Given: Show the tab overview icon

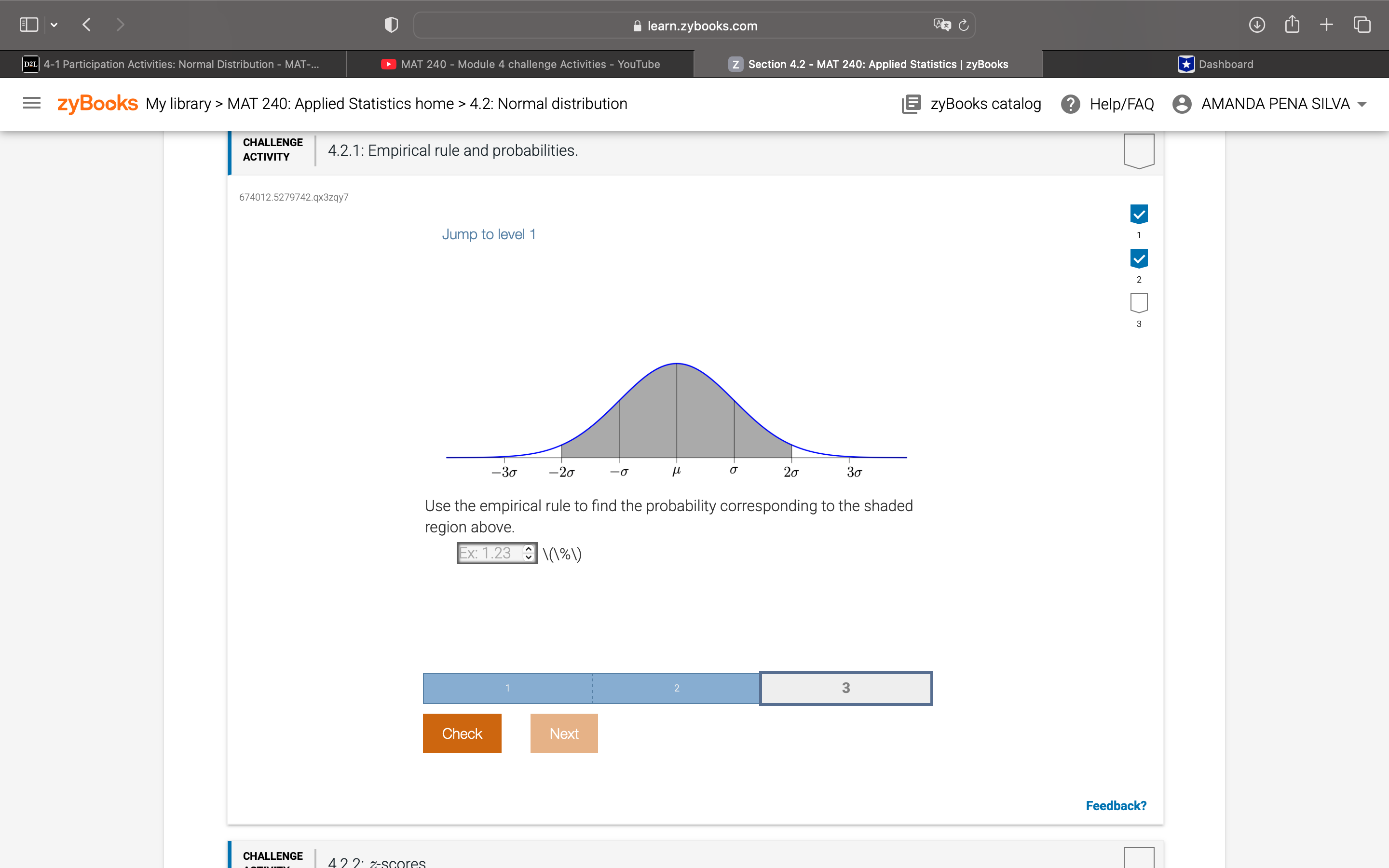Looking at the screenshot, I should 1361,25.
